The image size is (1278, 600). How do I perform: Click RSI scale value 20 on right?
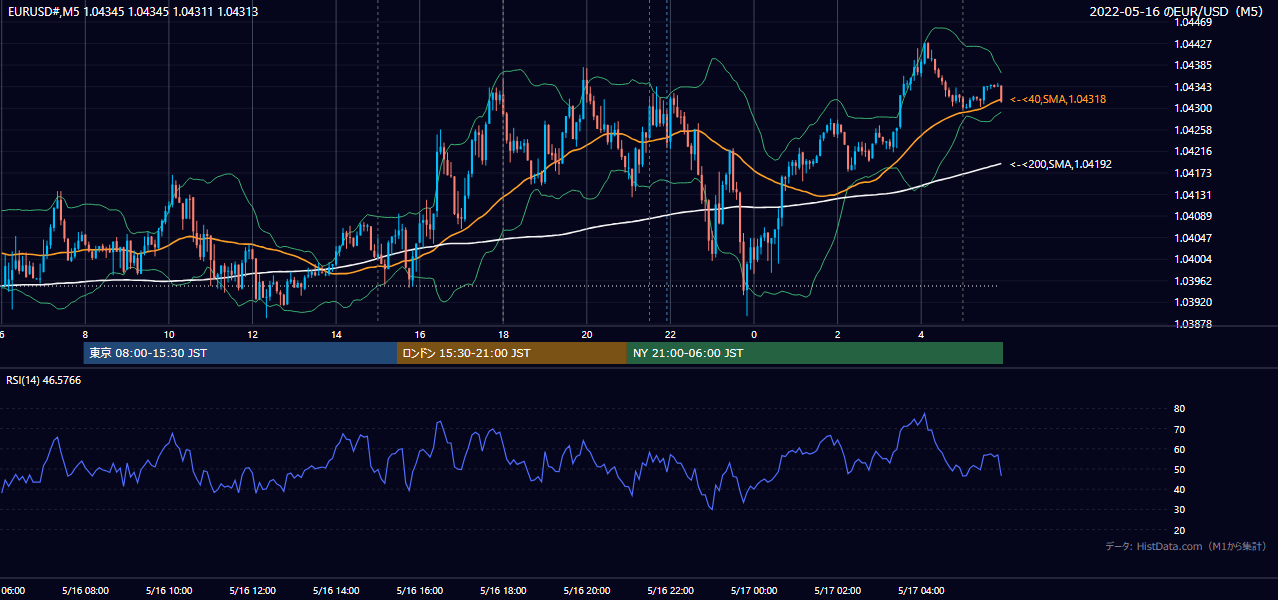[1179, 530]
